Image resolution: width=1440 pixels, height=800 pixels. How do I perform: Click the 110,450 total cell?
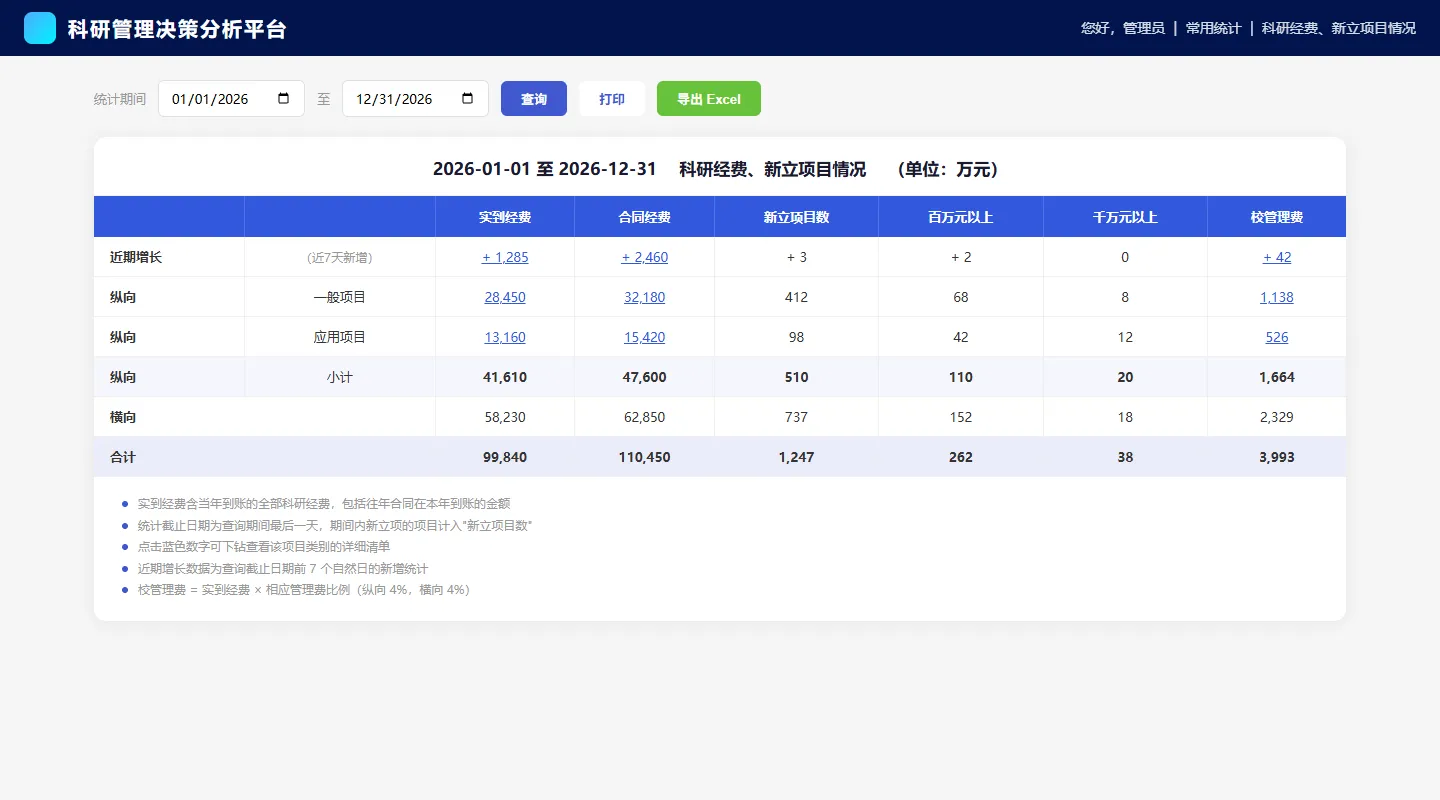click(x=645, y=457)
